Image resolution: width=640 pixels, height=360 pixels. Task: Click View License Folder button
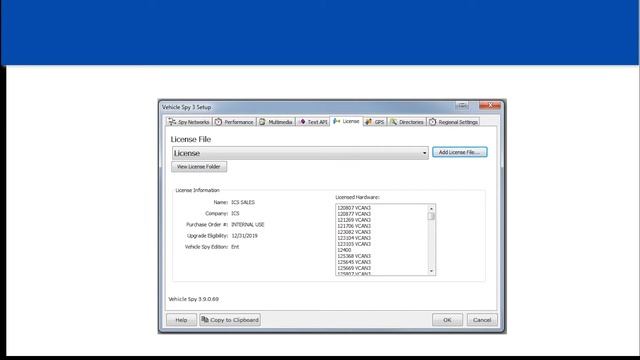[x=199, y=167]
